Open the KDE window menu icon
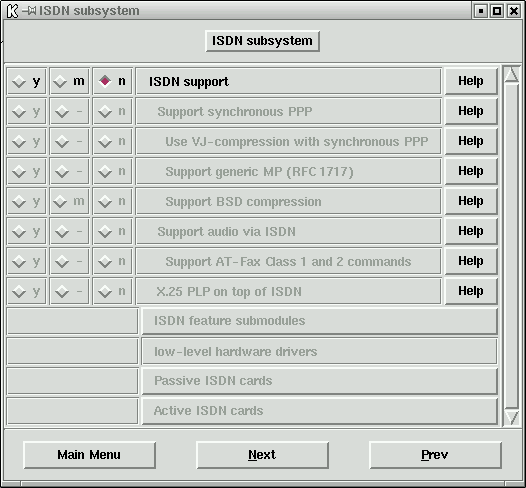The height and width of the screenshot is (488, 526). coord(12,11)
